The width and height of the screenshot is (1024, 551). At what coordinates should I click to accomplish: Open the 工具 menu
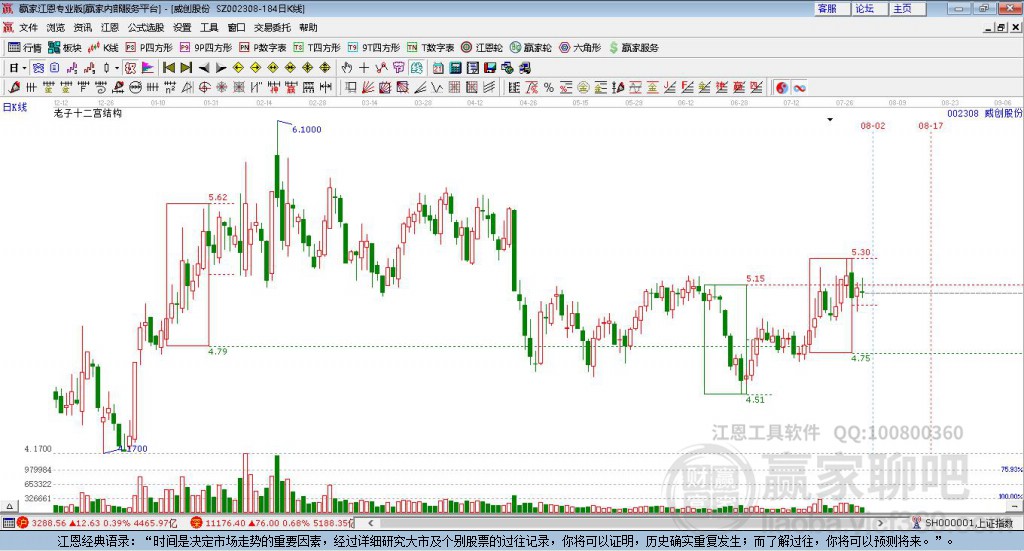click(209, 27)
